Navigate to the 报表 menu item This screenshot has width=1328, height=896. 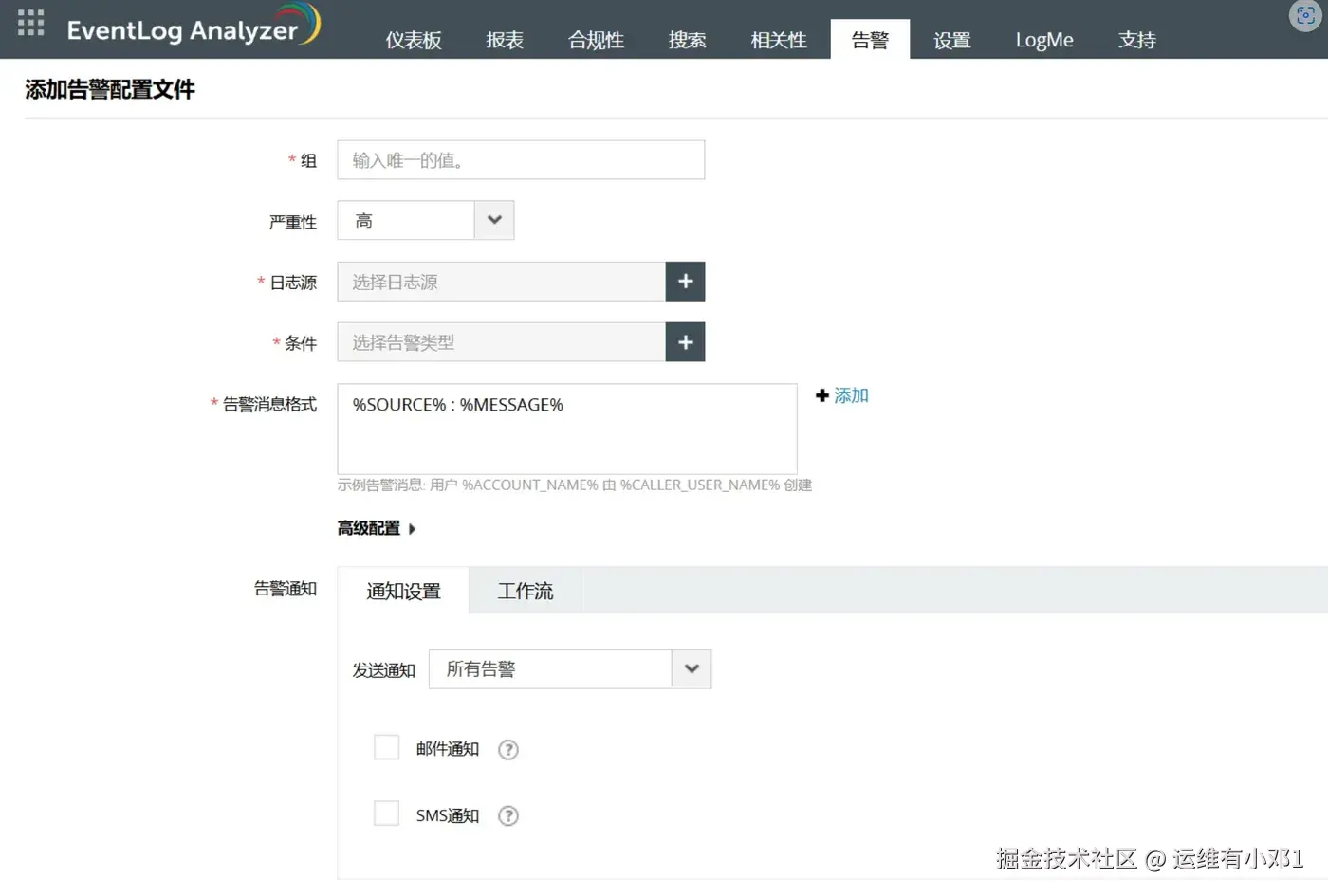click(504, 40)
